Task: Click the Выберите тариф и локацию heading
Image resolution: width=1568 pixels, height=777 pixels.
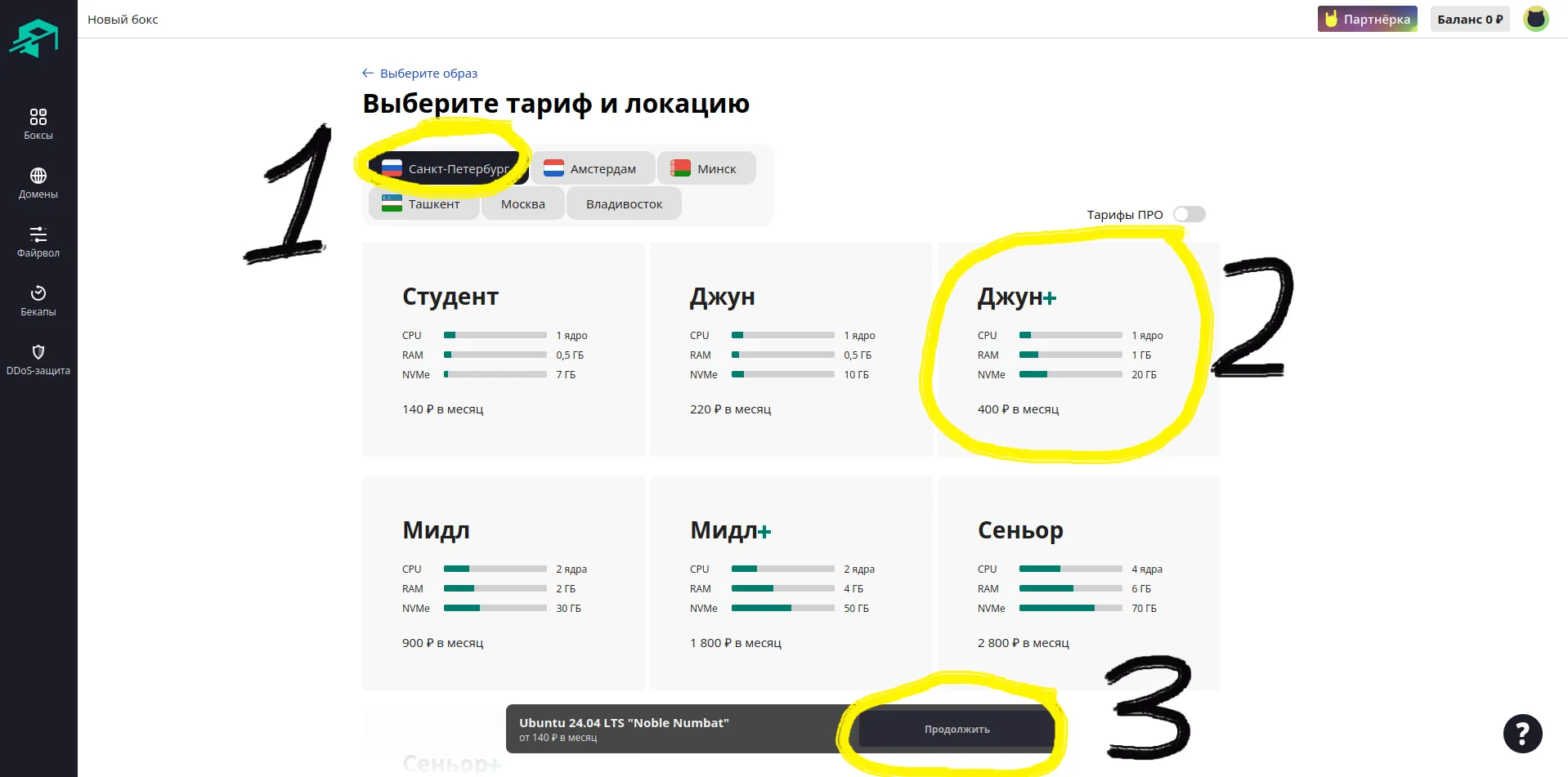Action: (x=556, y=104)
